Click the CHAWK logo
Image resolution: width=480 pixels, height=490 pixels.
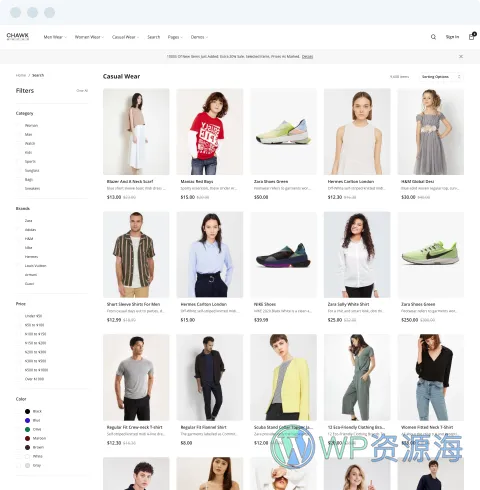pyautogui.click(x=18, y=36)
